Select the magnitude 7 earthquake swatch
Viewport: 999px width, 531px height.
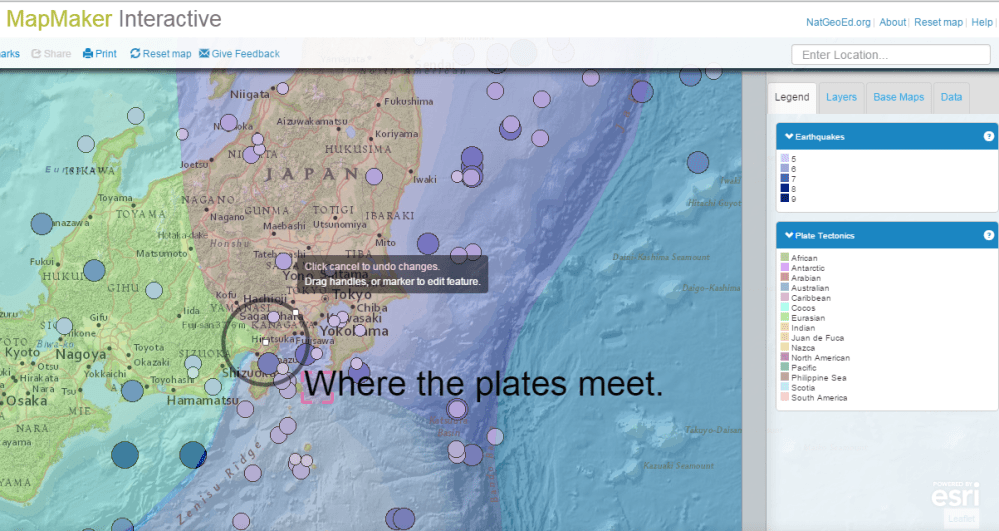[x=785, y=178]
